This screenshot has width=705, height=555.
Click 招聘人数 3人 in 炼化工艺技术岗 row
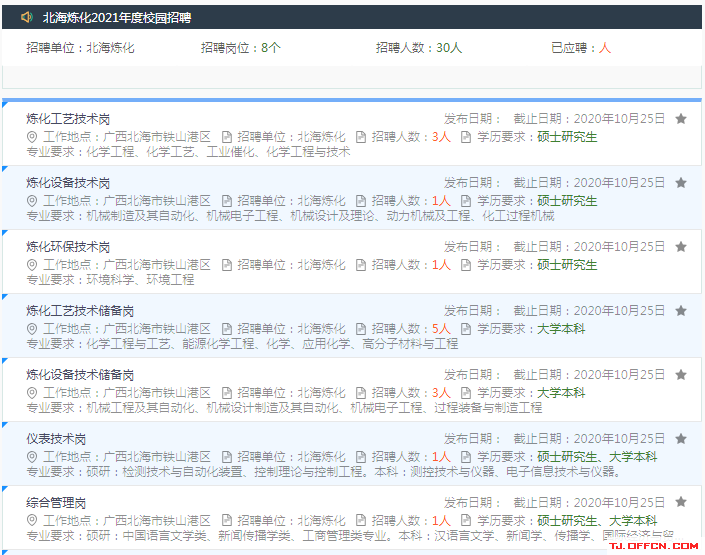pyautogui.click(x=411, y=137)
